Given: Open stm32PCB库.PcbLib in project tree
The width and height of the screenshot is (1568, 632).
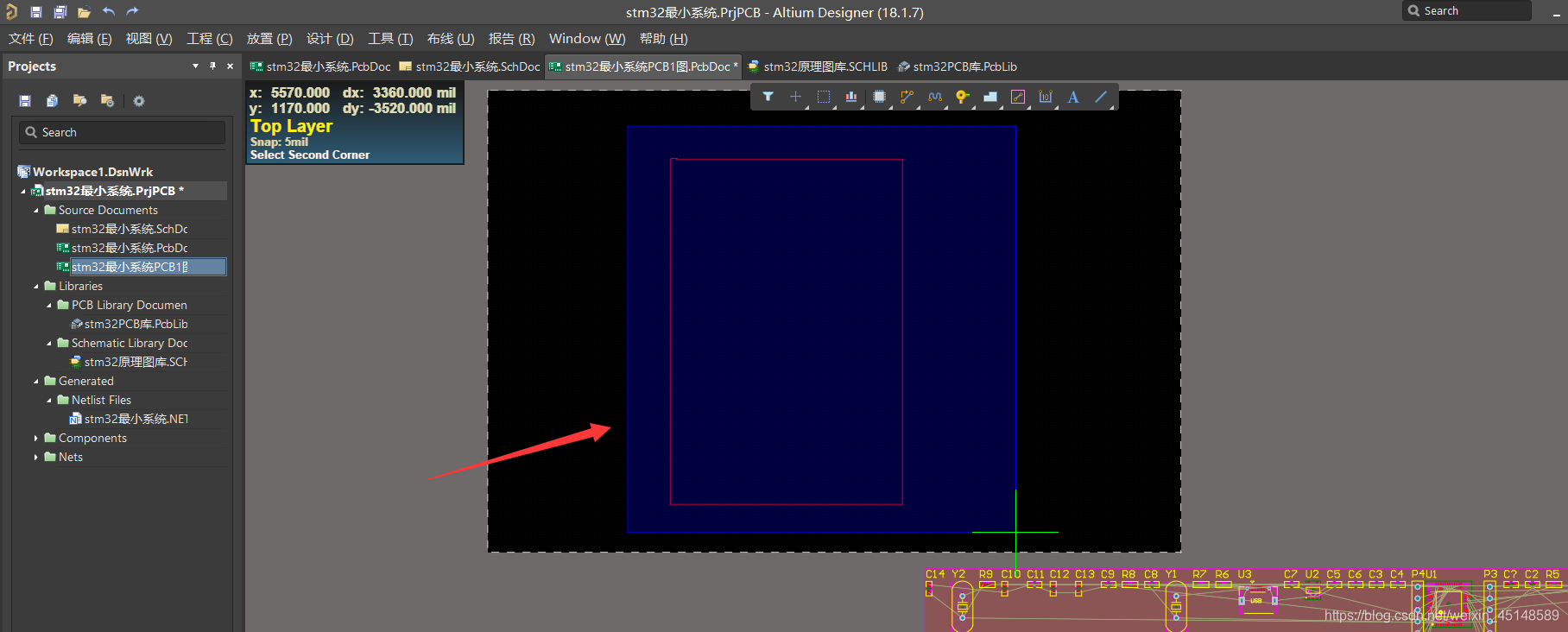Looking at the screenshot, I should click(x=136, y=324).
